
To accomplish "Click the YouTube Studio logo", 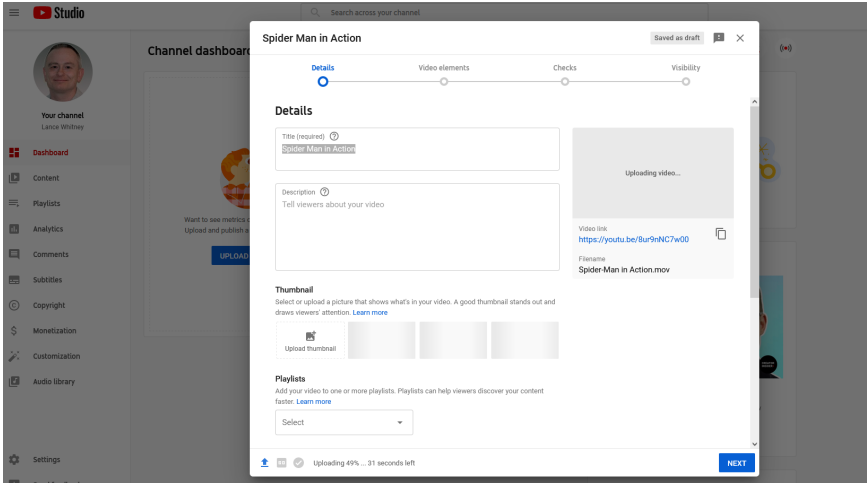I will coord(58,13).
